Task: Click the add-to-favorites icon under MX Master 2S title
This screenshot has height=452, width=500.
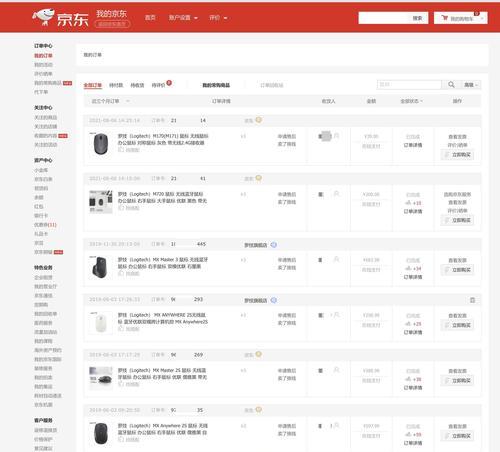Action: (121, 384)
